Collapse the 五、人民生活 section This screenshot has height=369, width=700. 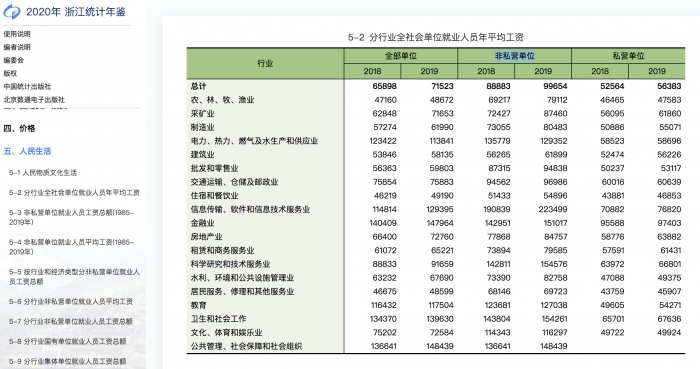pos(27,151)
